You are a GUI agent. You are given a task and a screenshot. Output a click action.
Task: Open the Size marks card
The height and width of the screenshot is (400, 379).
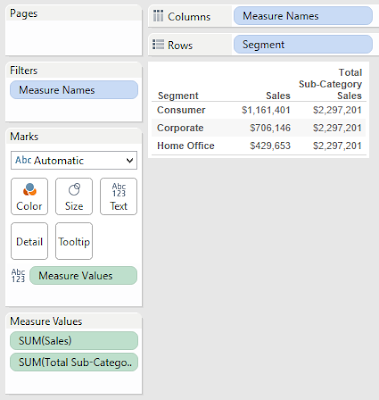[x=74, y=196]
